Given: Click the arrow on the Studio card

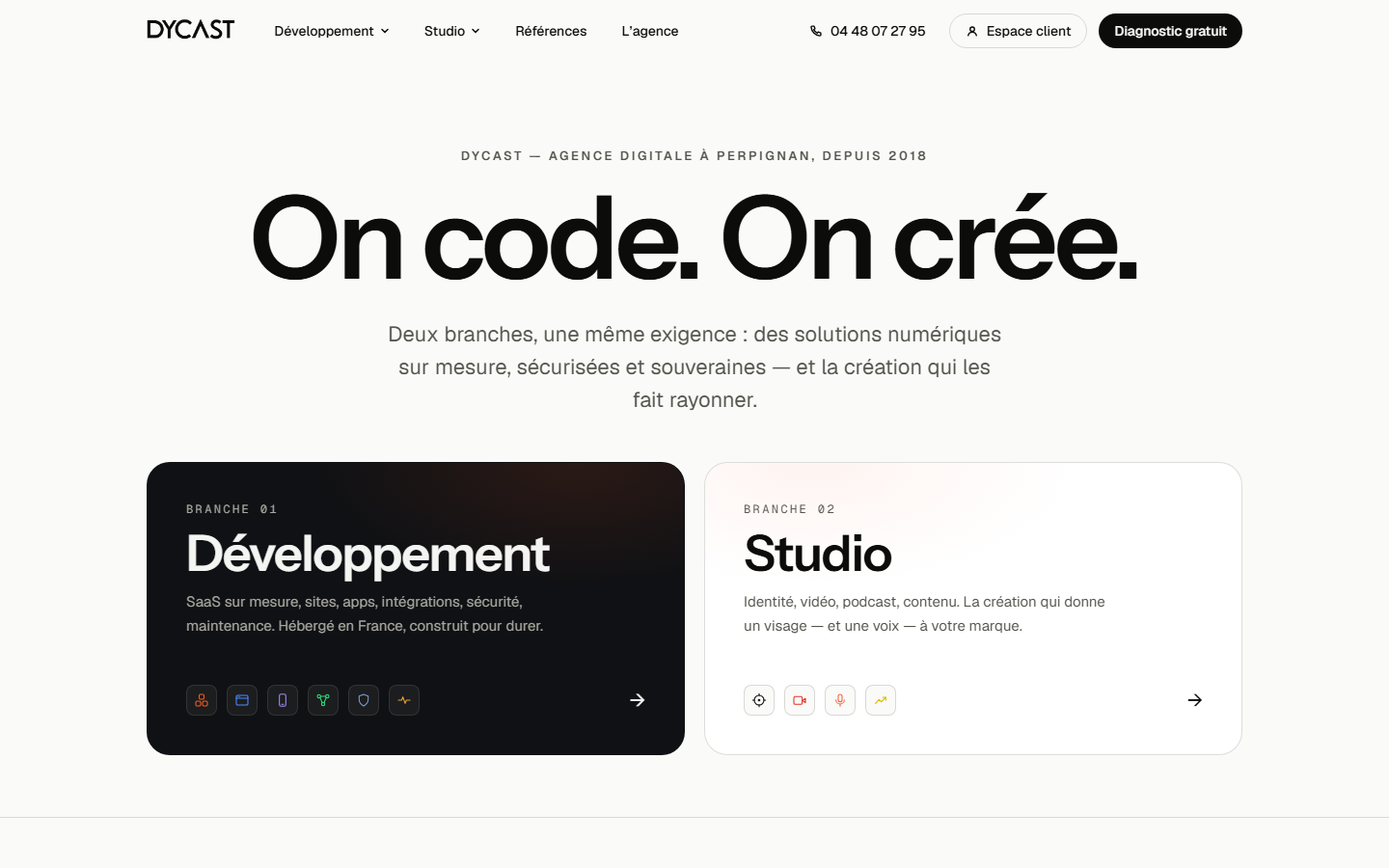Looking at the screenshot, I should click(x=1194, y=700).
